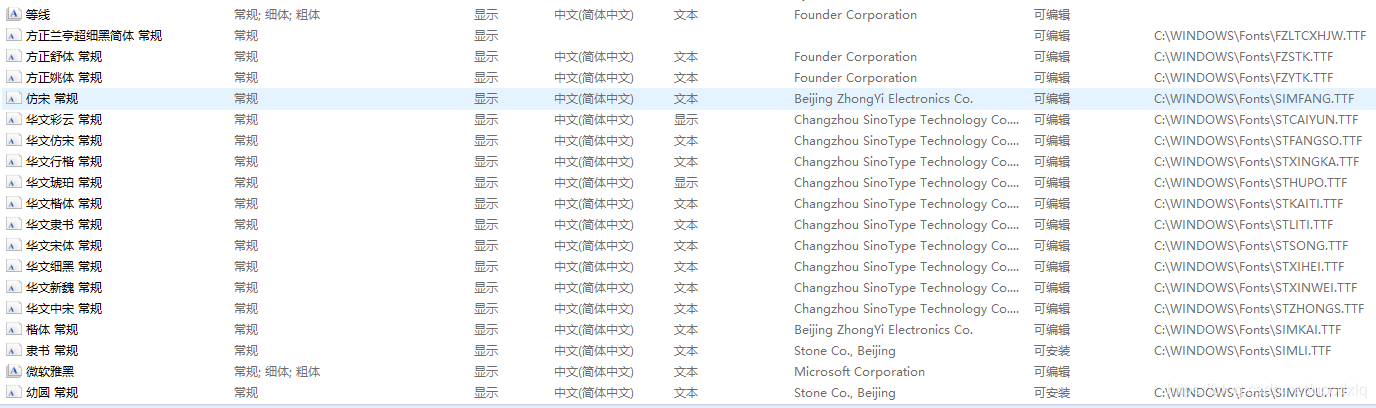Click the path C:\WINDOWS\Fonts\FZYTK.TTF

point(1243,78)
